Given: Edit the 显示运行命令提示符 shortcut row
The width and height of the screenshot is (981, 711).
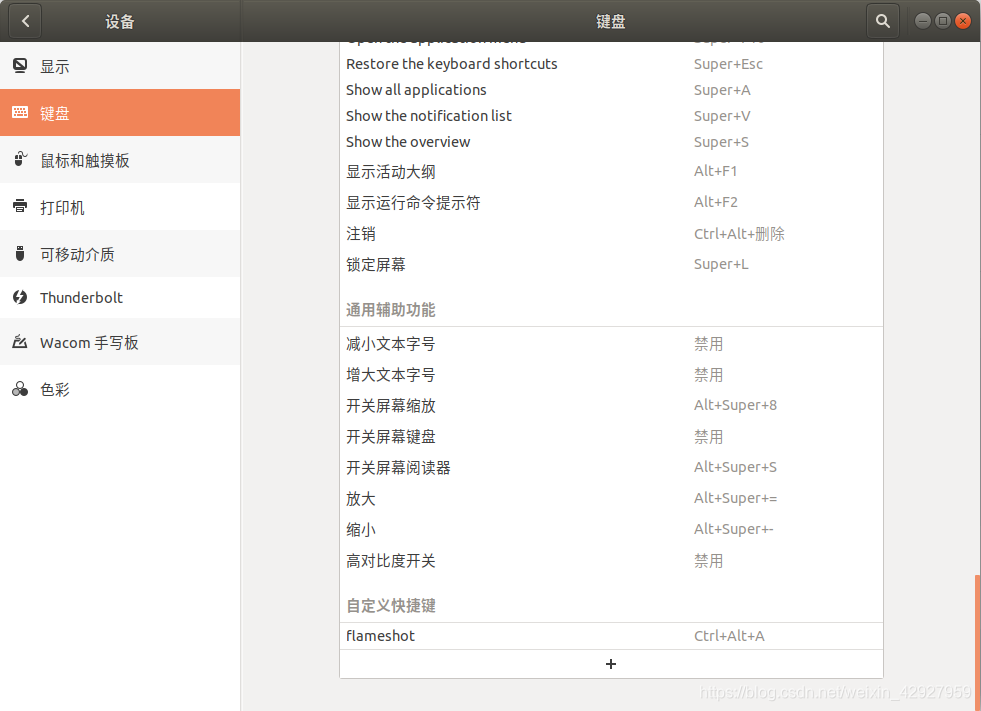Looking at the screenshot, I should (611, 202).
